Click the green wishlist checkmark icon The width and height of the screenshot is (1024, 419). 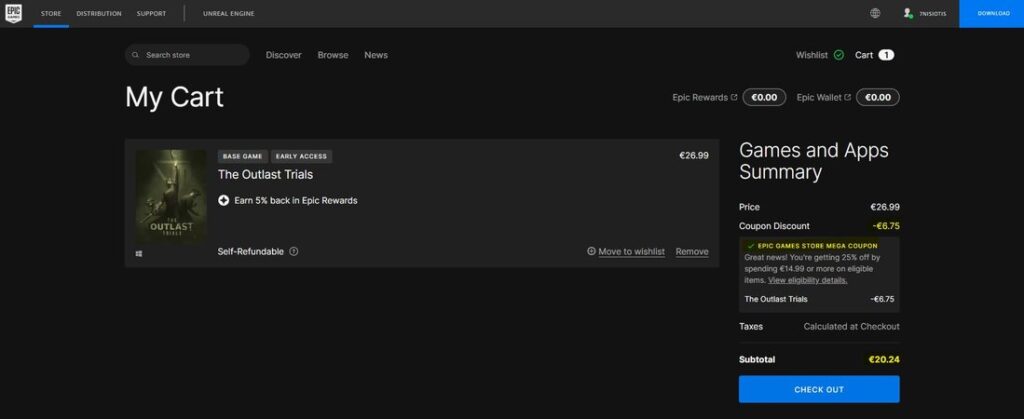(838, 55)
